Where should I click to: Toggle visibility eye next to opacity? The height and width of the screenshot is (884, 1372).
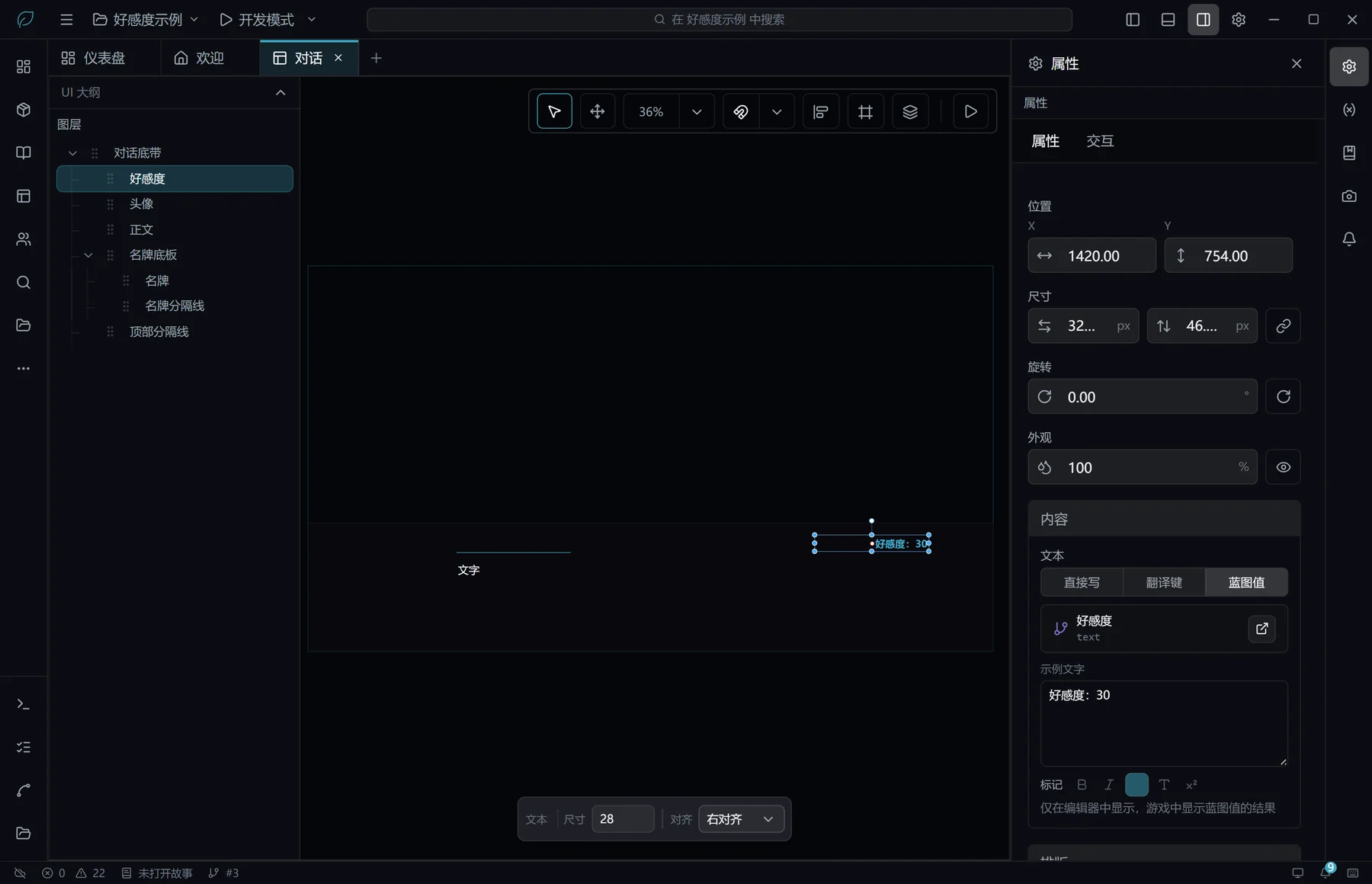point(1284,467)
